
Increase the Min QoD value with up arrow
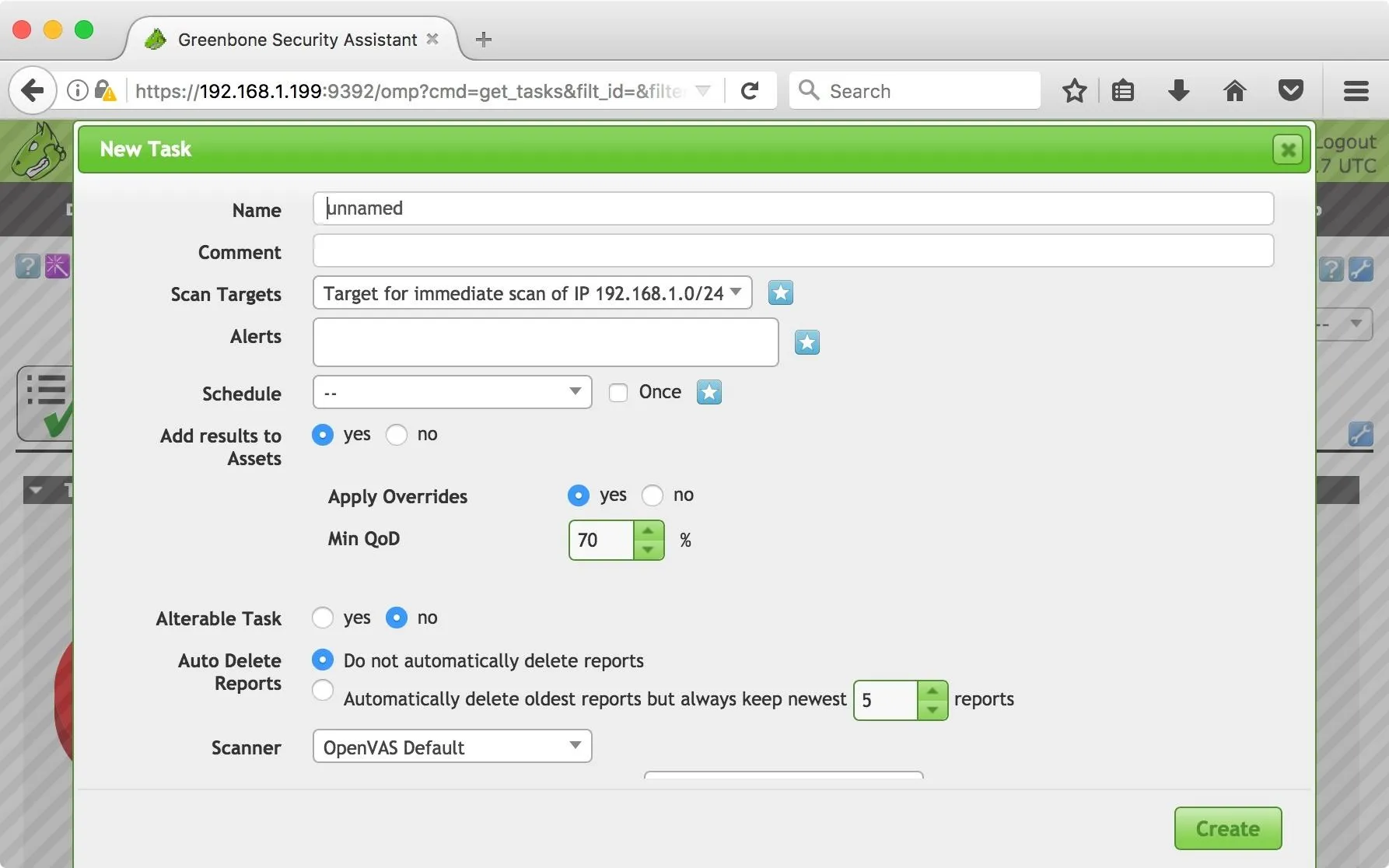648,530
